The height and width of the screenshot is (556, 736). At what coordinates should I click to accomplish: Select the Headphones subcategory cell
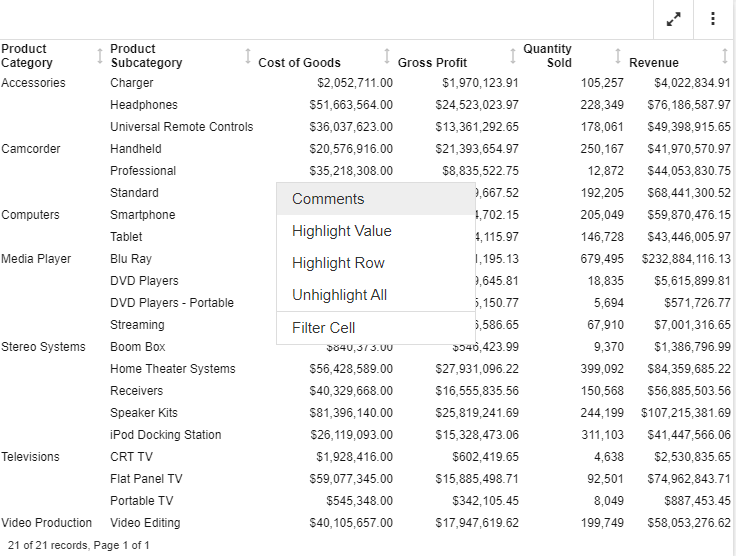144,105
